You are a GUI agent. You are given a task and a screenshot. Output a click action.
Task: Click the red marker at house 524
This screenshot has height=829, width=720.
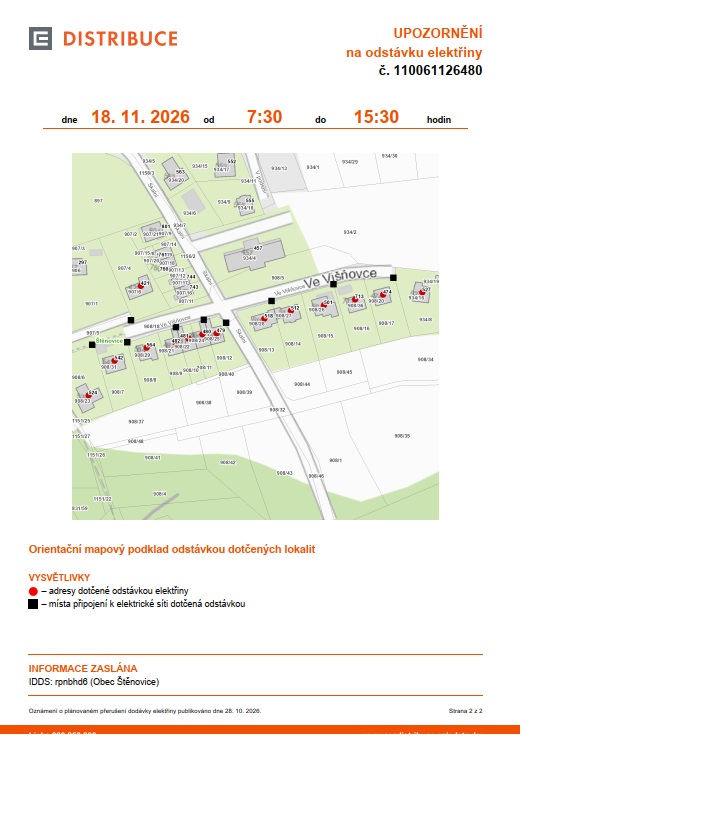[89, 395]
